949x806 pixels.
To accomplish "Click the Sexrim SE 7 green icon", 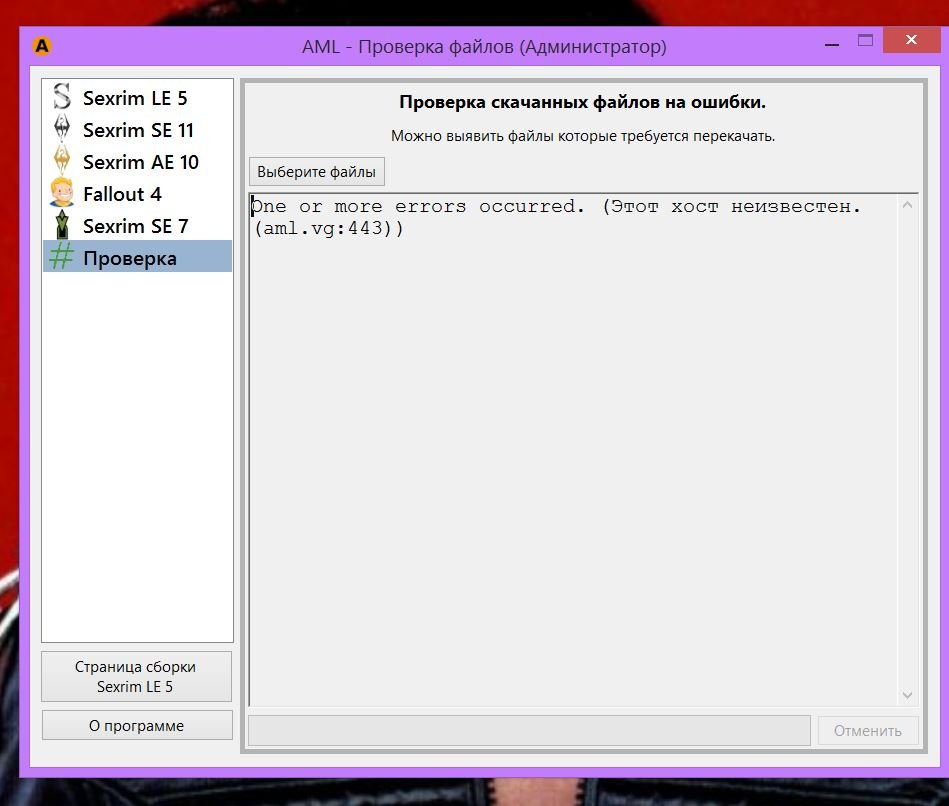I will (62, 226).
